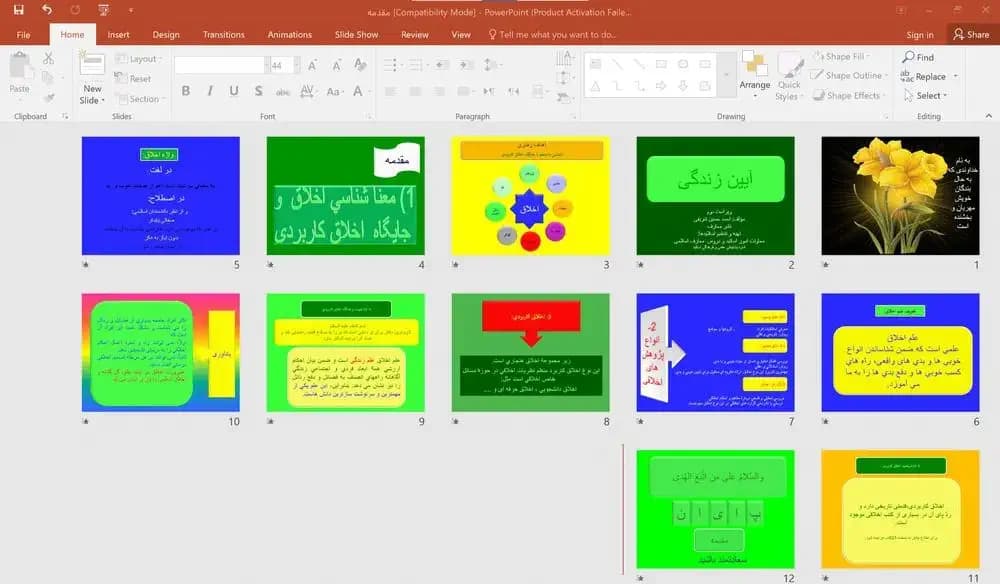Open Shape Outline color menu
The image size is (1000, 584).
(849, 75)
